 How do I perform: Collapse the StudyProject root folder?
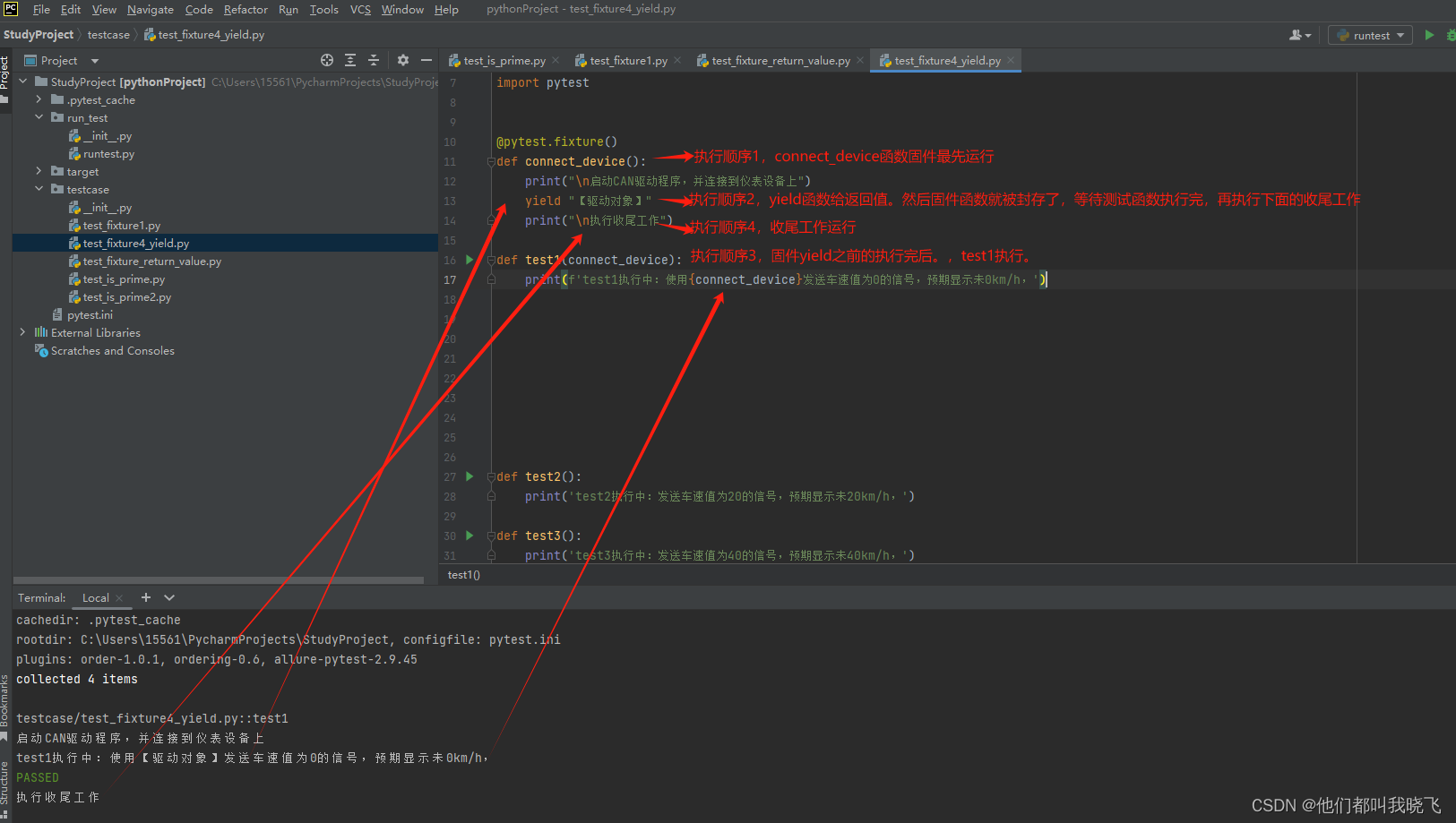coord(22,81)
